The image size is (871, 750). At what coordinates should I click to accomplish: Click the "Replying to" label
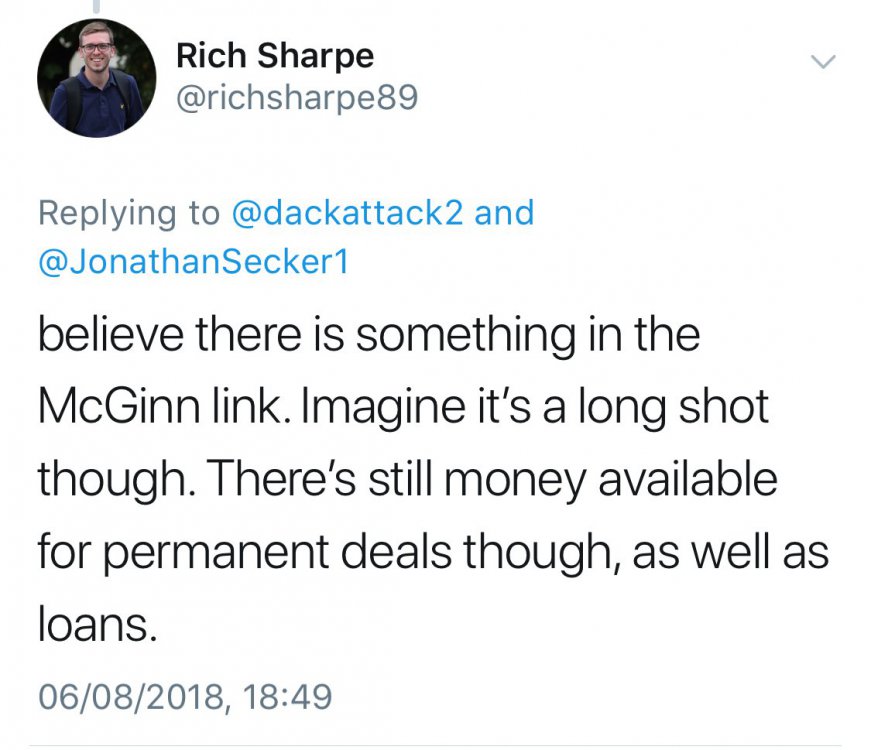128,213
